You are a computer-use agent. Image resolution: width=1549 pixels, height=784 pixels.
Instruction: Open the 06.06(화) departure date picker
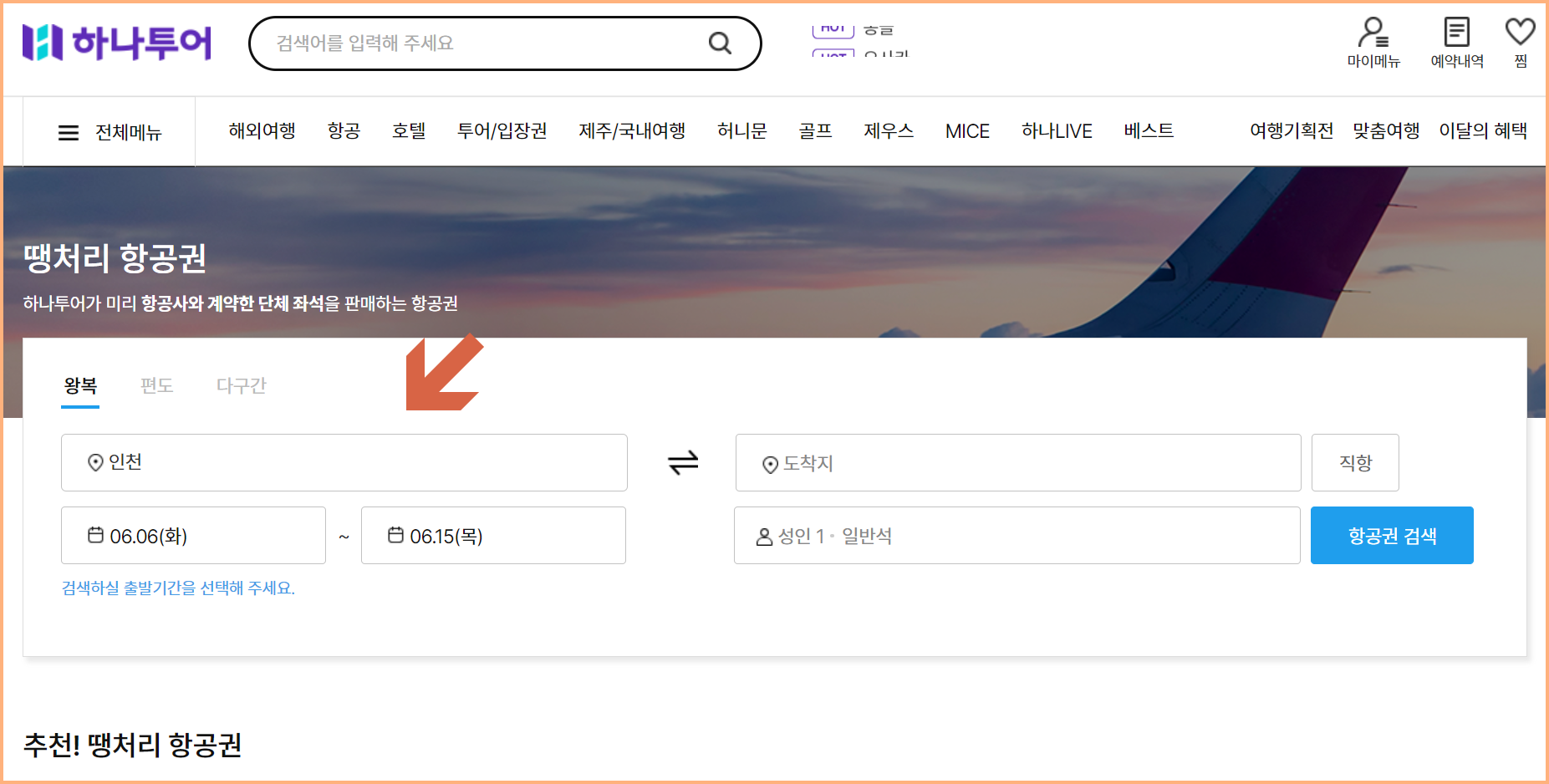click(193, 535)
